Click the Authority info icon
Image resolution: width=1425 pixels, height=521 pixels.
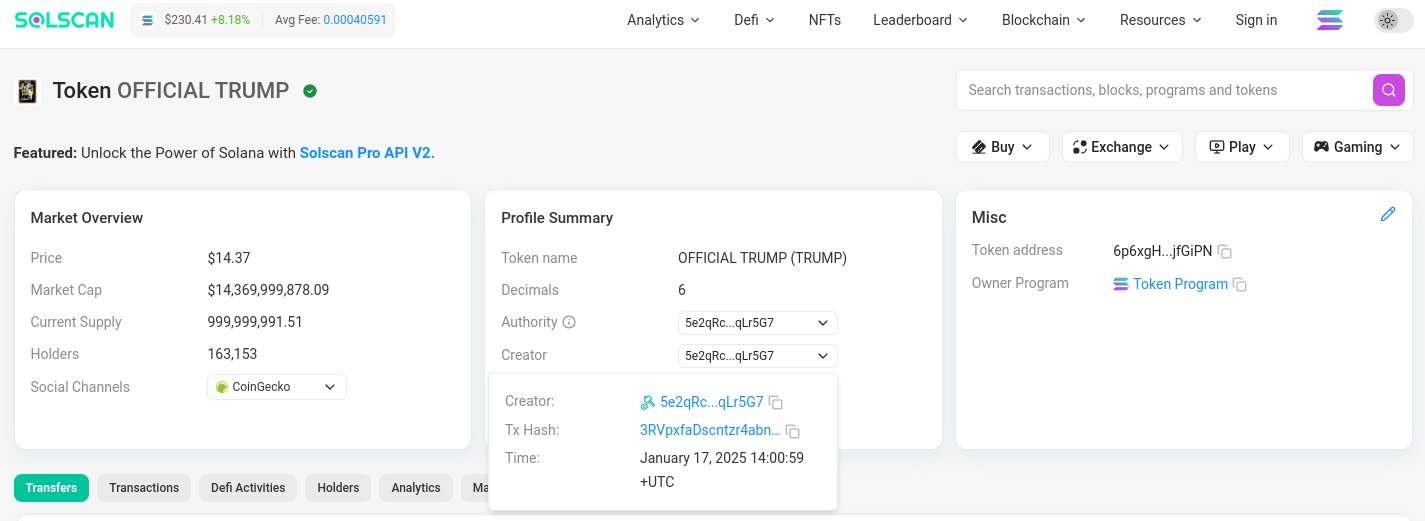569,323
